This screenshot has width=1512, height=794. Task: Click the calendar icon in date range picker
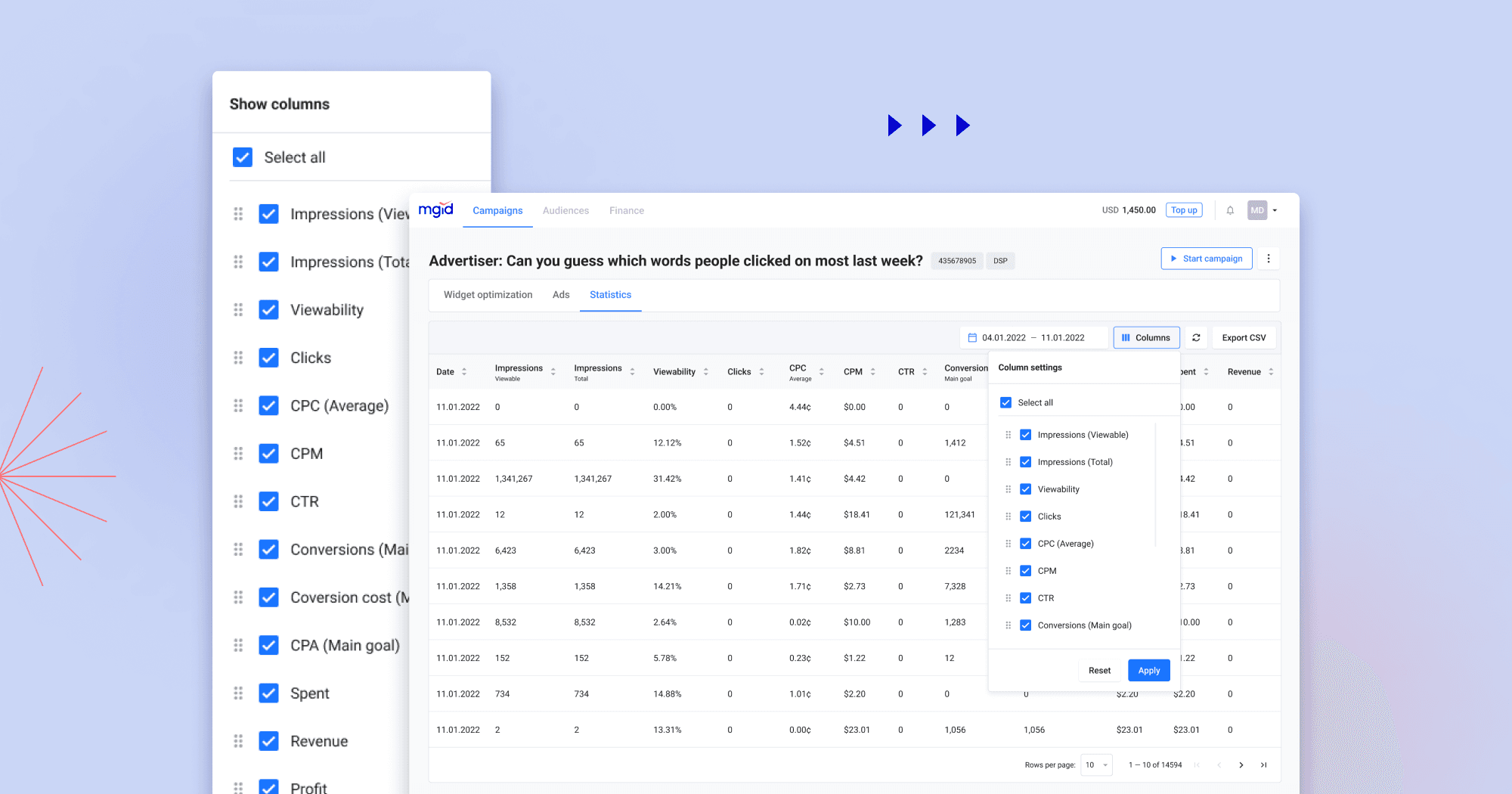pyautogui.click(x=974, y=337)
